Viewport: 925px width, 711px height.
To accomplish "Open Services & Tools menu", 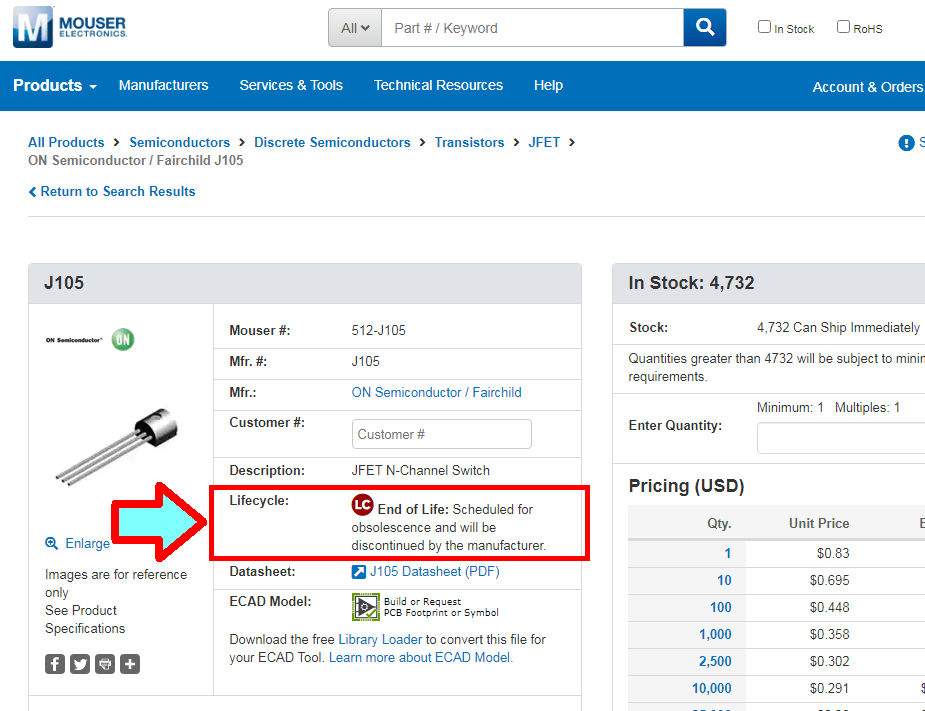I will [x=291, y=86].
